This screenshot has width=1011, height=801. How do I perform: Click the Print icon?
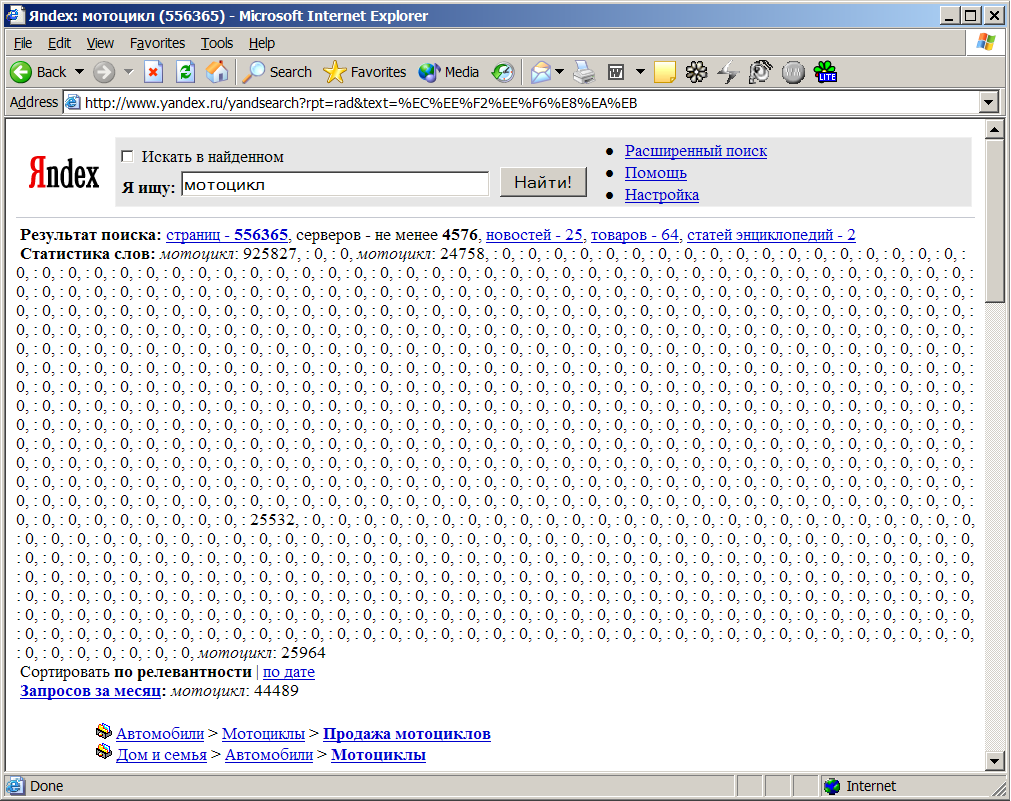(x=584, y=72)
